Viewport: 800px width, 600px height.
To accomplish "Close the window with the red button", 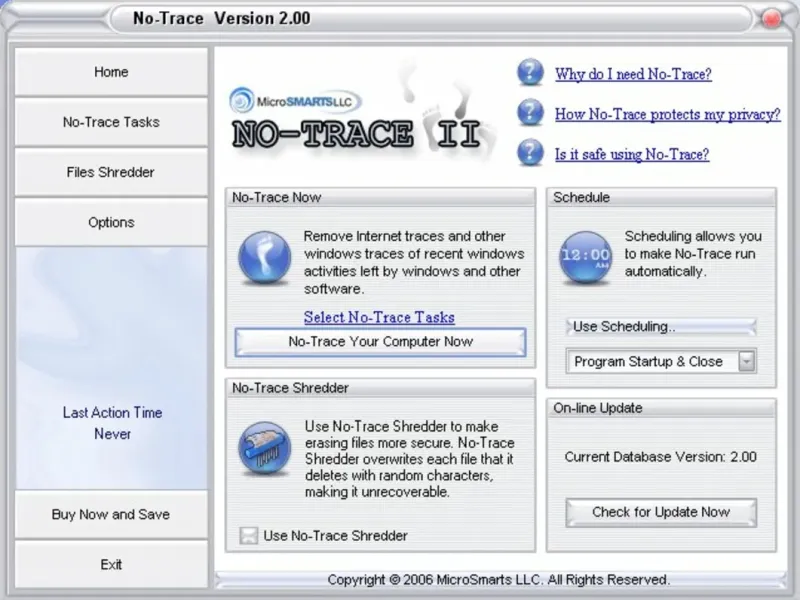I will point(771,19).
